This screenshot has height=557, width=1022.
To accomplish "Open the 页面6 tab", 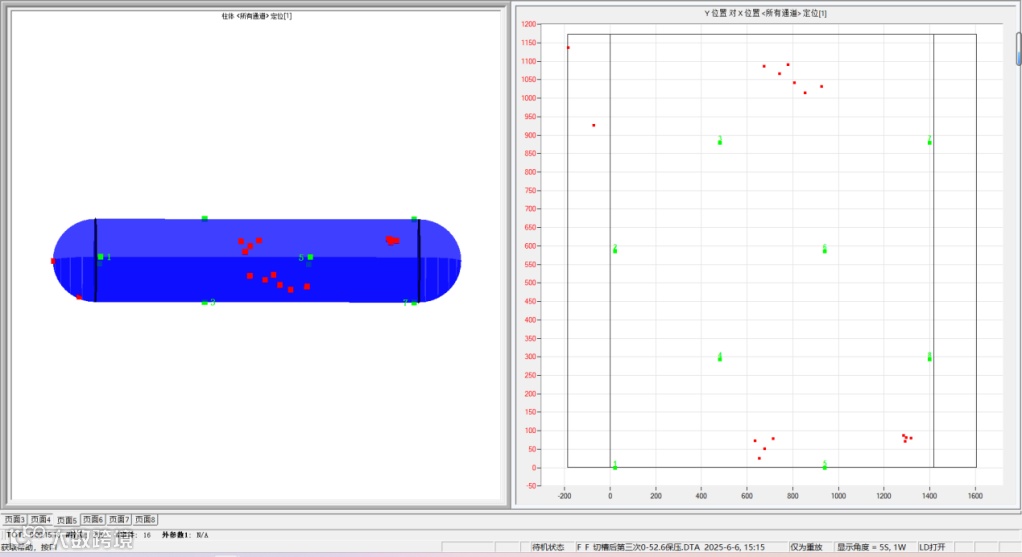I will click(93, 519).
